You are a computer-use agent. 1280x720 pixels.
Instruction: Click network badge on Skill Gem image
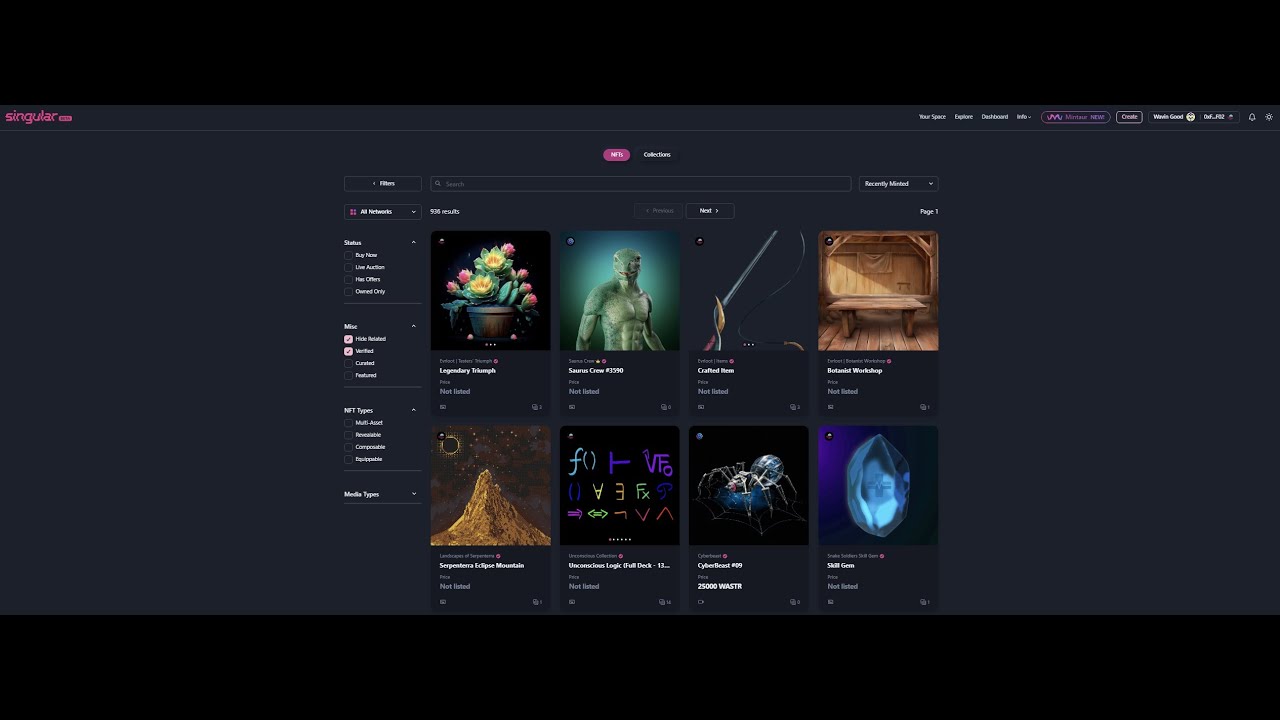tap(828, 436)
